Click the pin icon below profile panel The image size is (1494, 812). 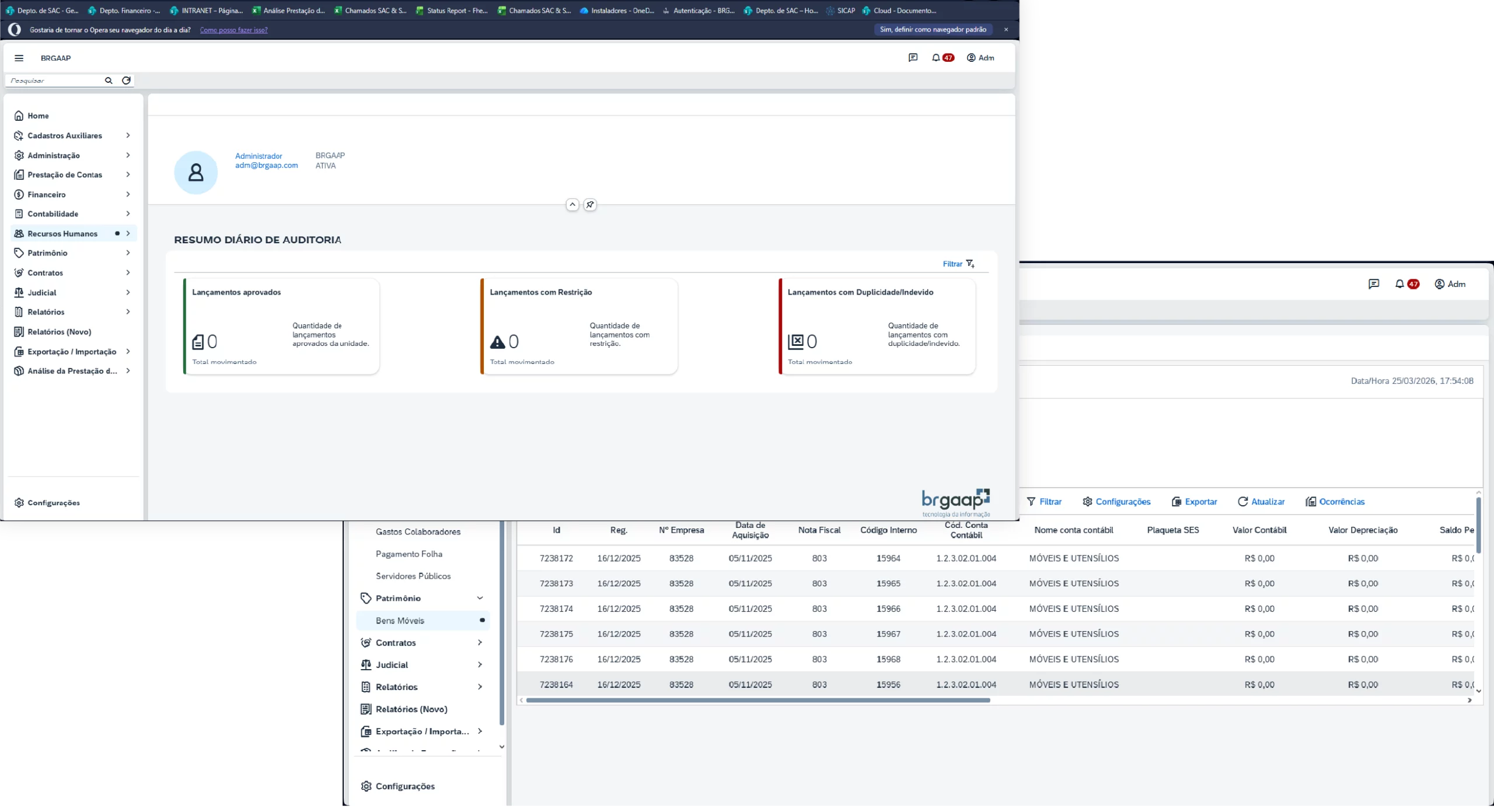[590, 205]
